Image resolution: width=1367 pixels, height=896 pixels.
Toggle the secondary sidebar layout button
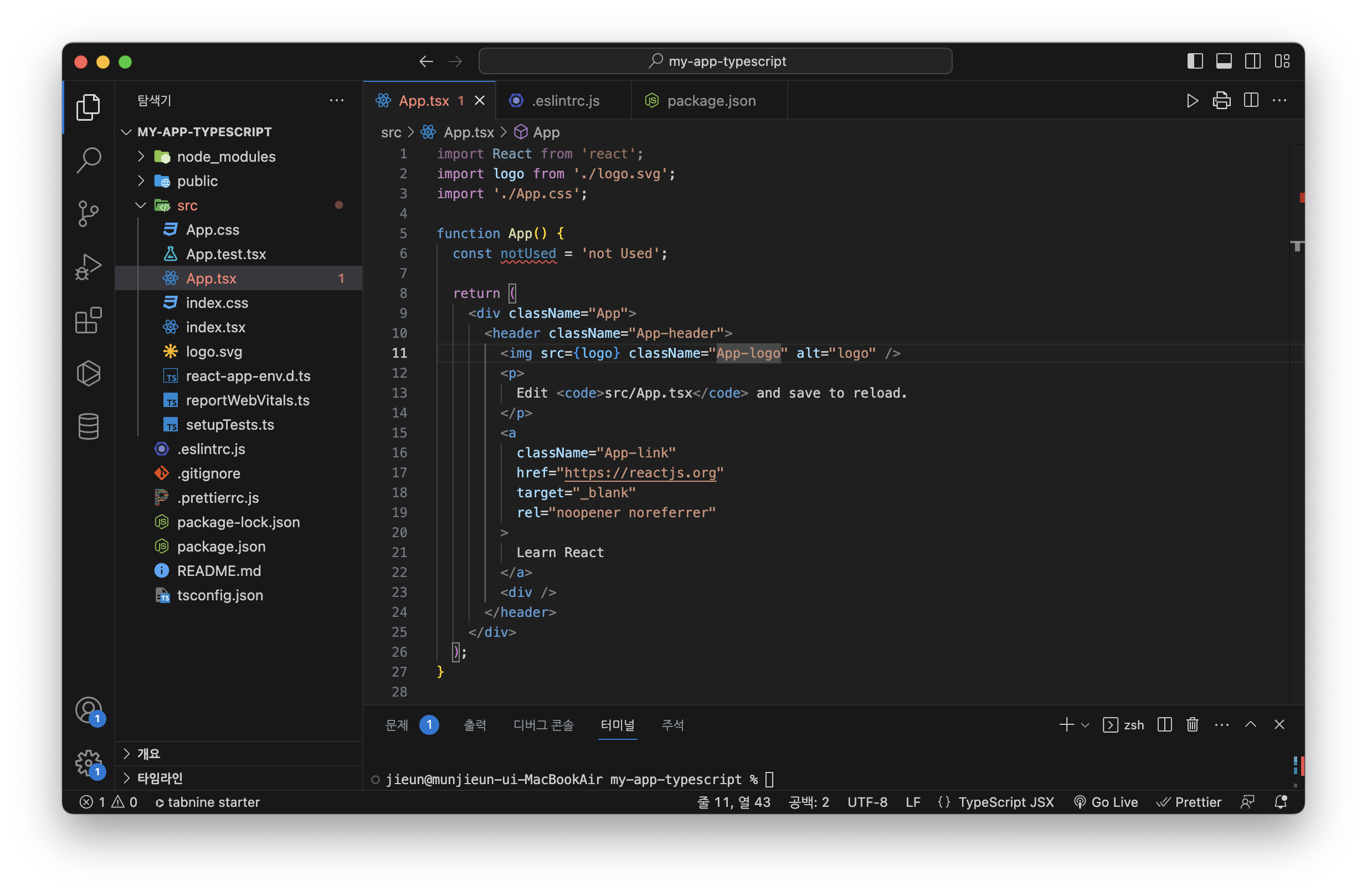1253,61
